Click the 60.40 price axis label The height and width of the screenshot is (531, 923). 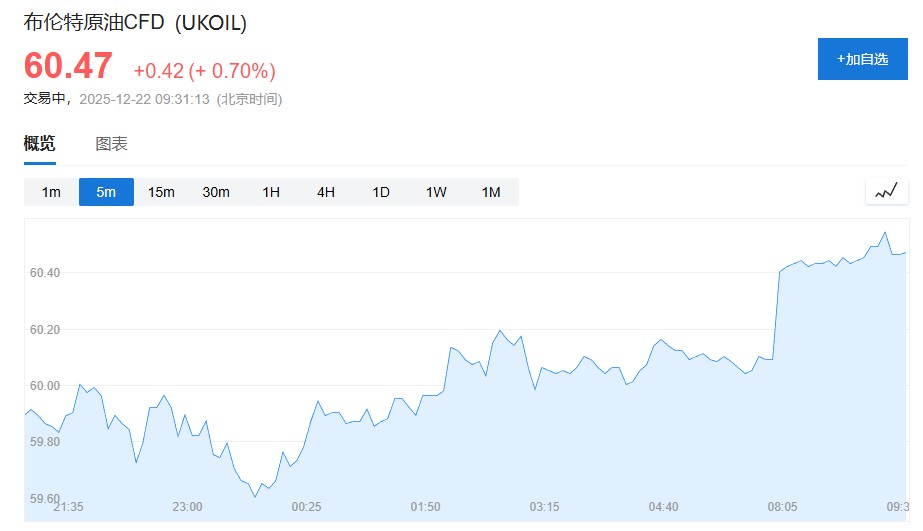46,273
